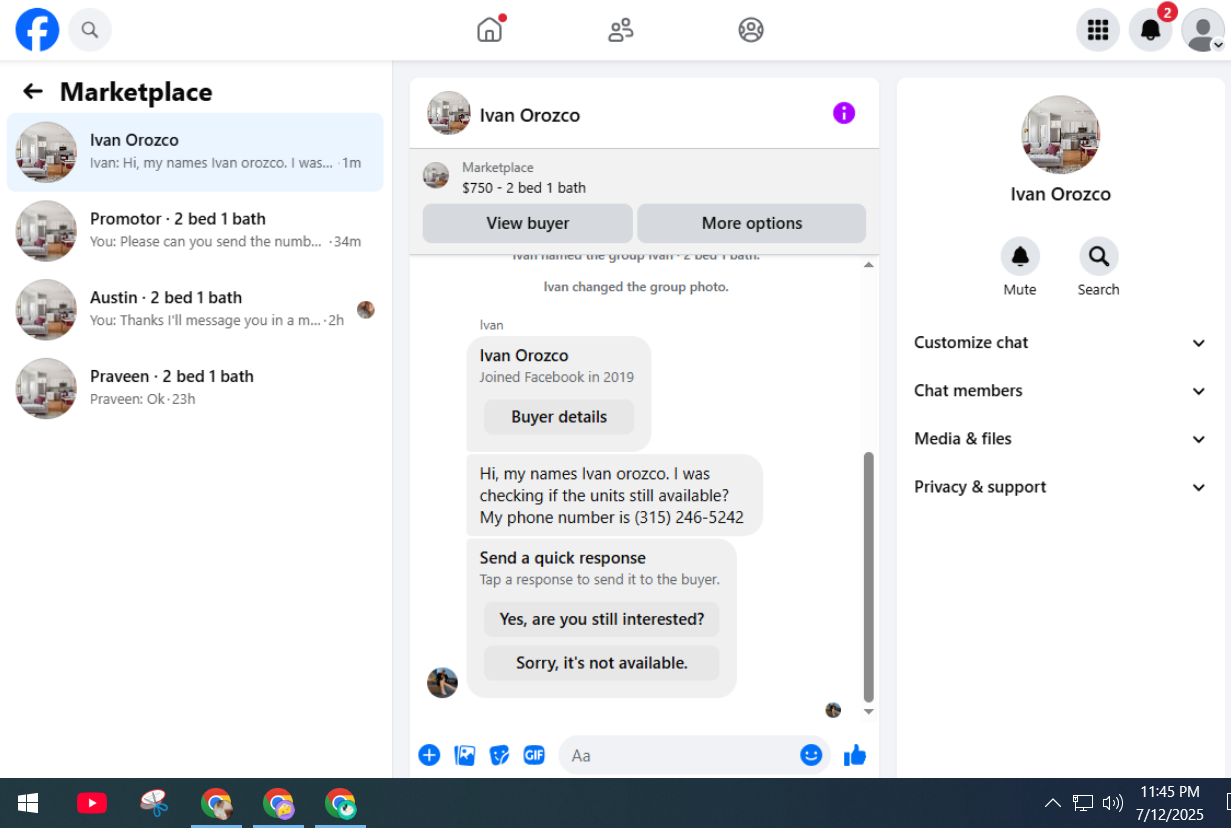
Task: Open the purple conversation info icon
Action: pyautogui.click(x=844, y=113)
